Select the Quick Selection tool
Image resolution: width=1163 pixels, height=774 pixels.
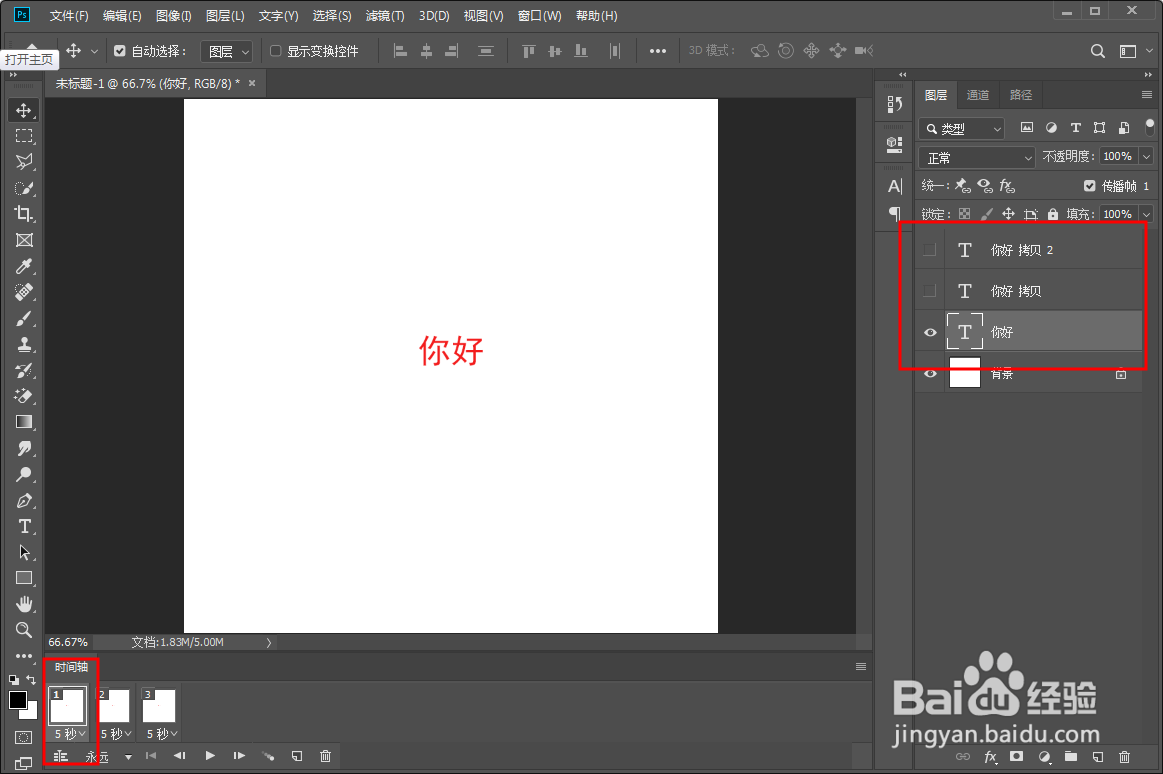pos(24,188)
